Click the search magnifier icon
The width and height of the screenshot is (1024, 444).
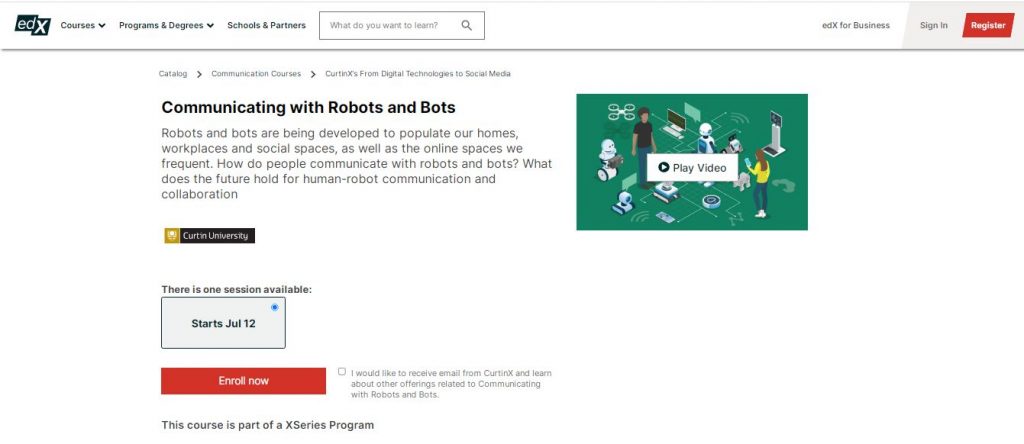[x=466, y=26]
